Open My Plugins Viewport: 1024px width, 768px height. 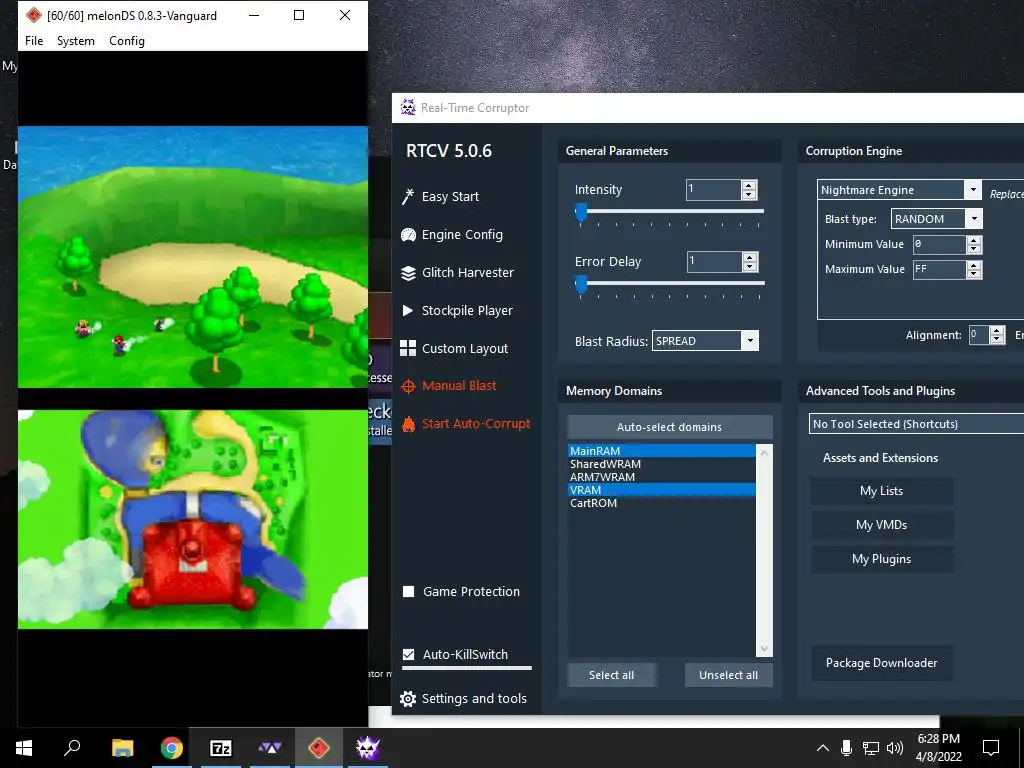[882, 559]
